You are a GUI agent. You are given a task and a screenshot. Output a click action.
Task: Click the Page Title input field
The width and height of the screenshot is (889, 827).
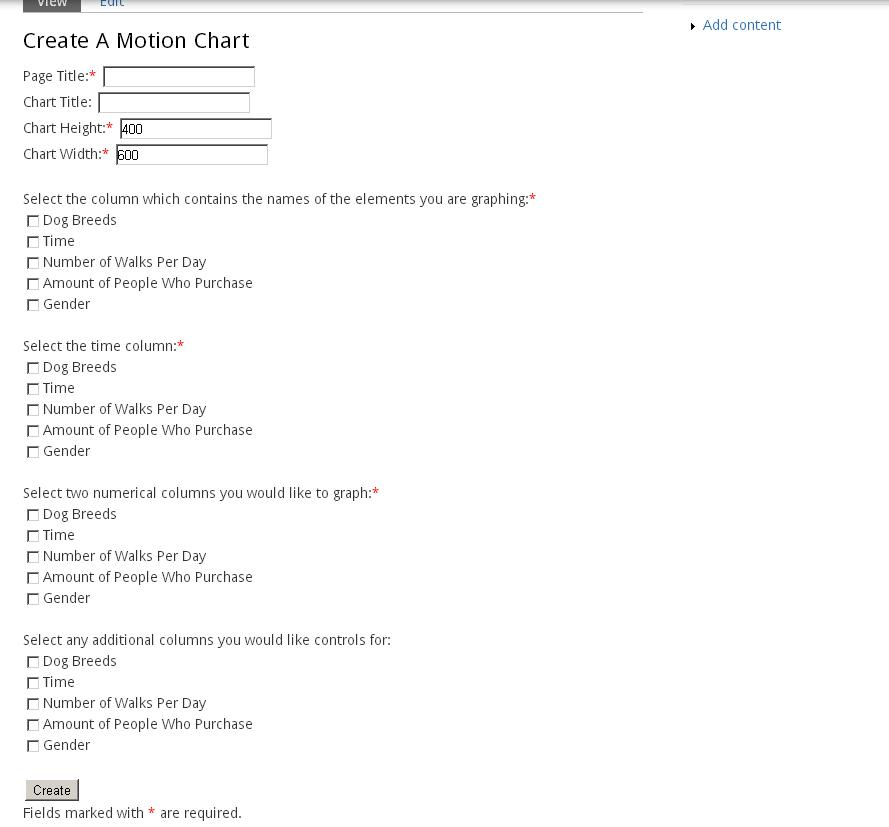(178, 76)
